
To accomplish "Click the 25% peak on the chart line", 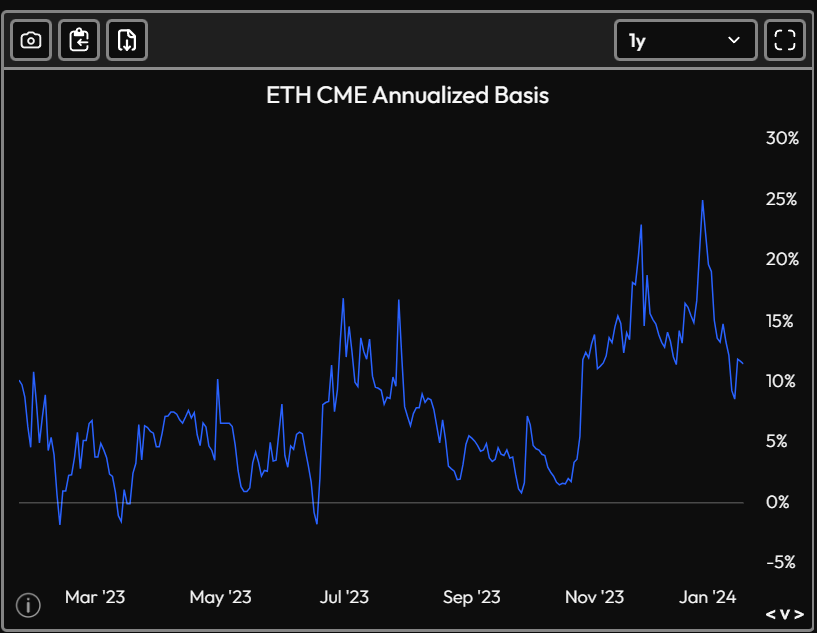I will coord(702,201).
